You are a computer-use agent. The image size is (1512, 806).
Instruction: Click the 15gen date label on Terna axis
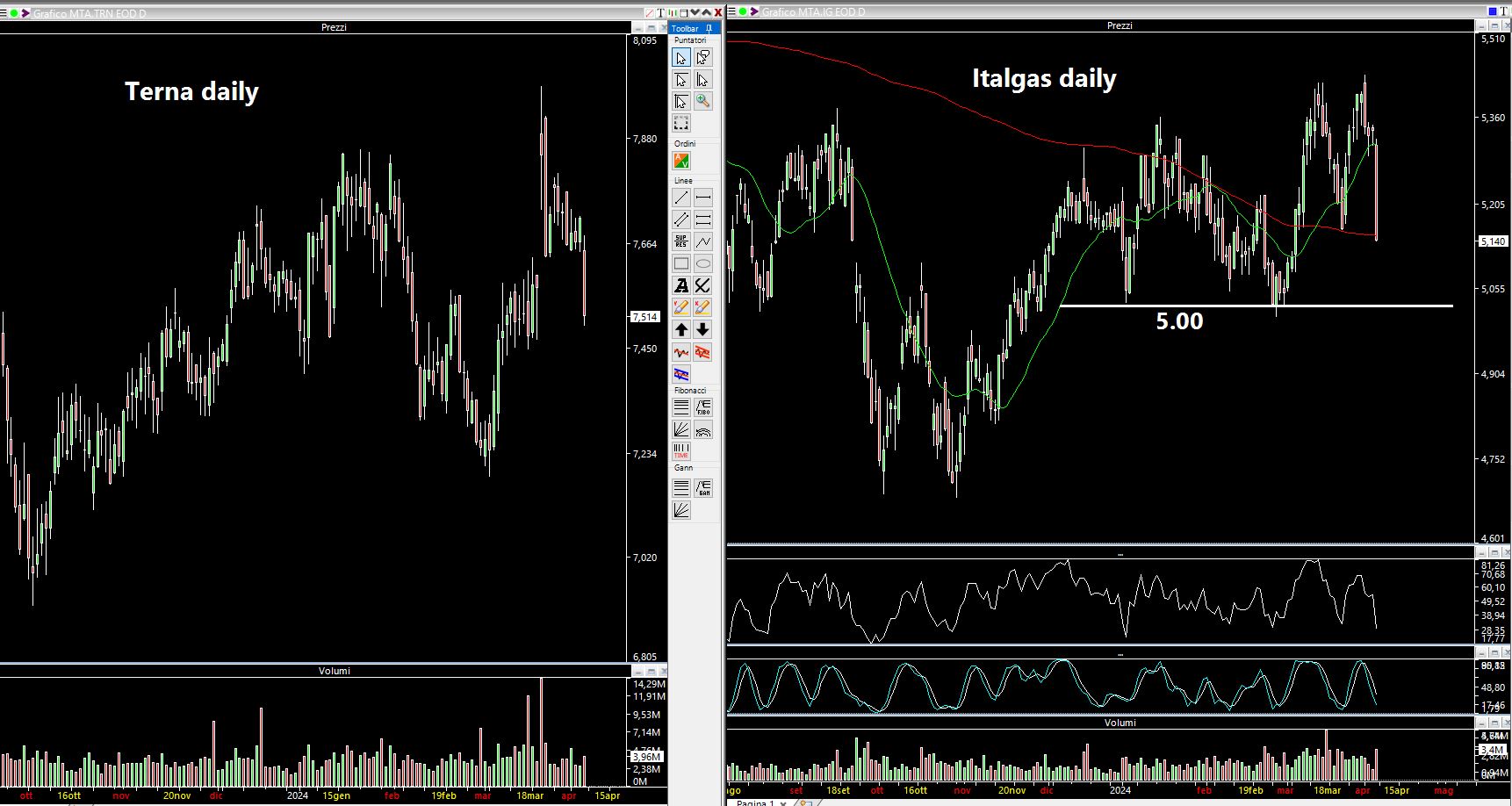click(x=336, y=795)
